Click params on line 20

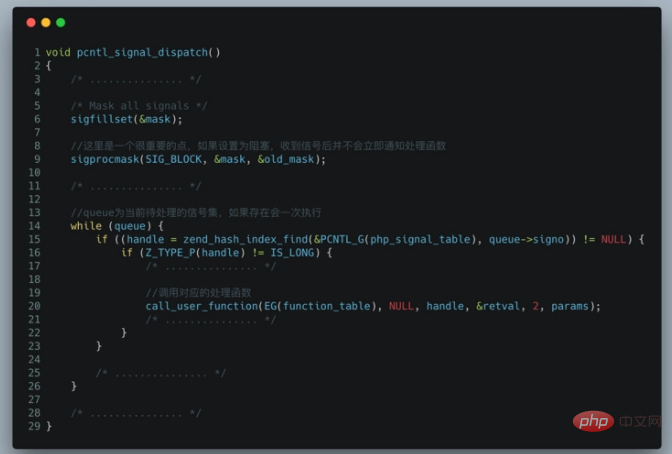tap(570, 306)
